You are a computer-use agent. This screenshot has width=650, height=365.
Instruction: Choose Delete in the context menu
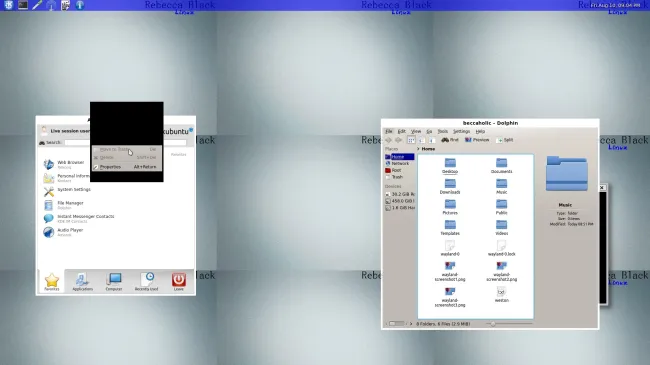pos(126,158)
